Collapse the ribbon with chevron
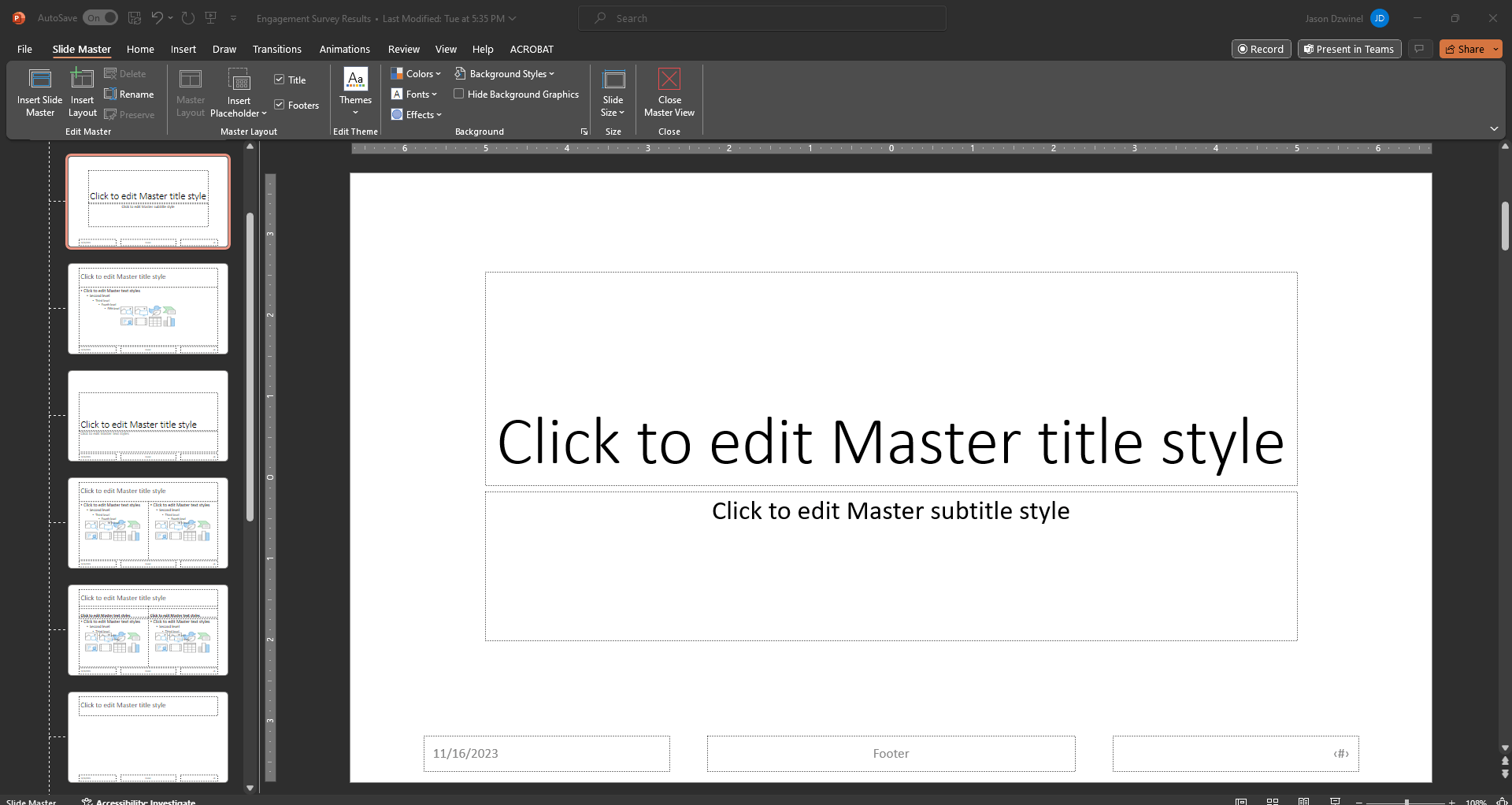The height and width of the screenshot is (805, 1512). pos(1494,128)
